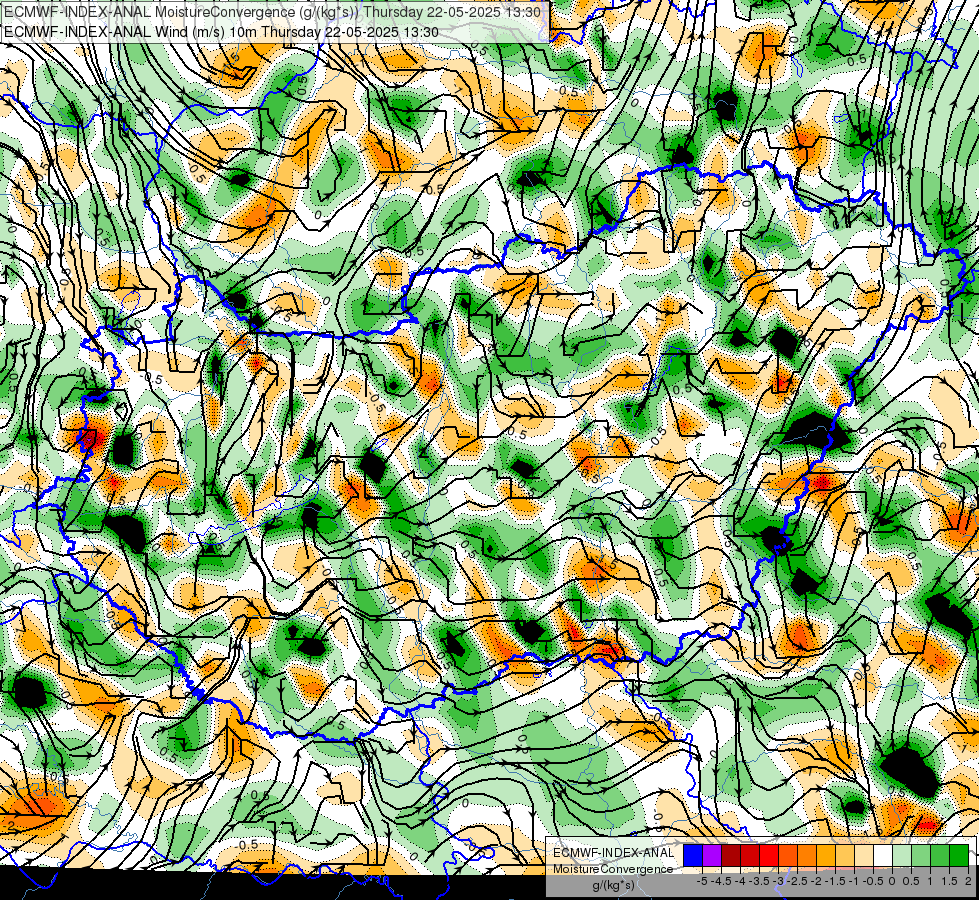Viewport: 979px width, 900px height.
Task: Click the purple legend swatch between -5 and -4.5
Action: point(712,855)
